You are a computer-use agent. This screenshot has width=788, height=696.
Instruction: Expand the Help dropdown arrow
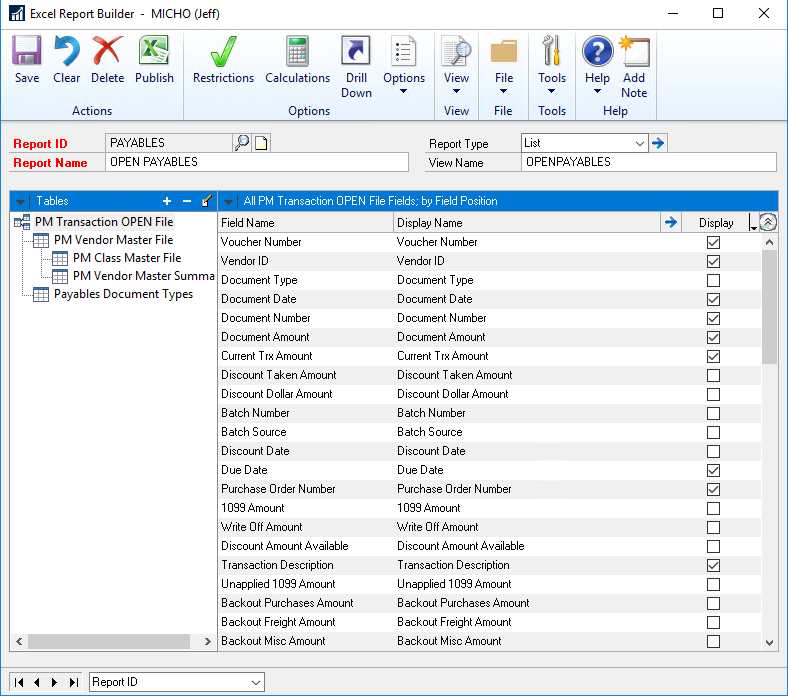click(597, 91)
